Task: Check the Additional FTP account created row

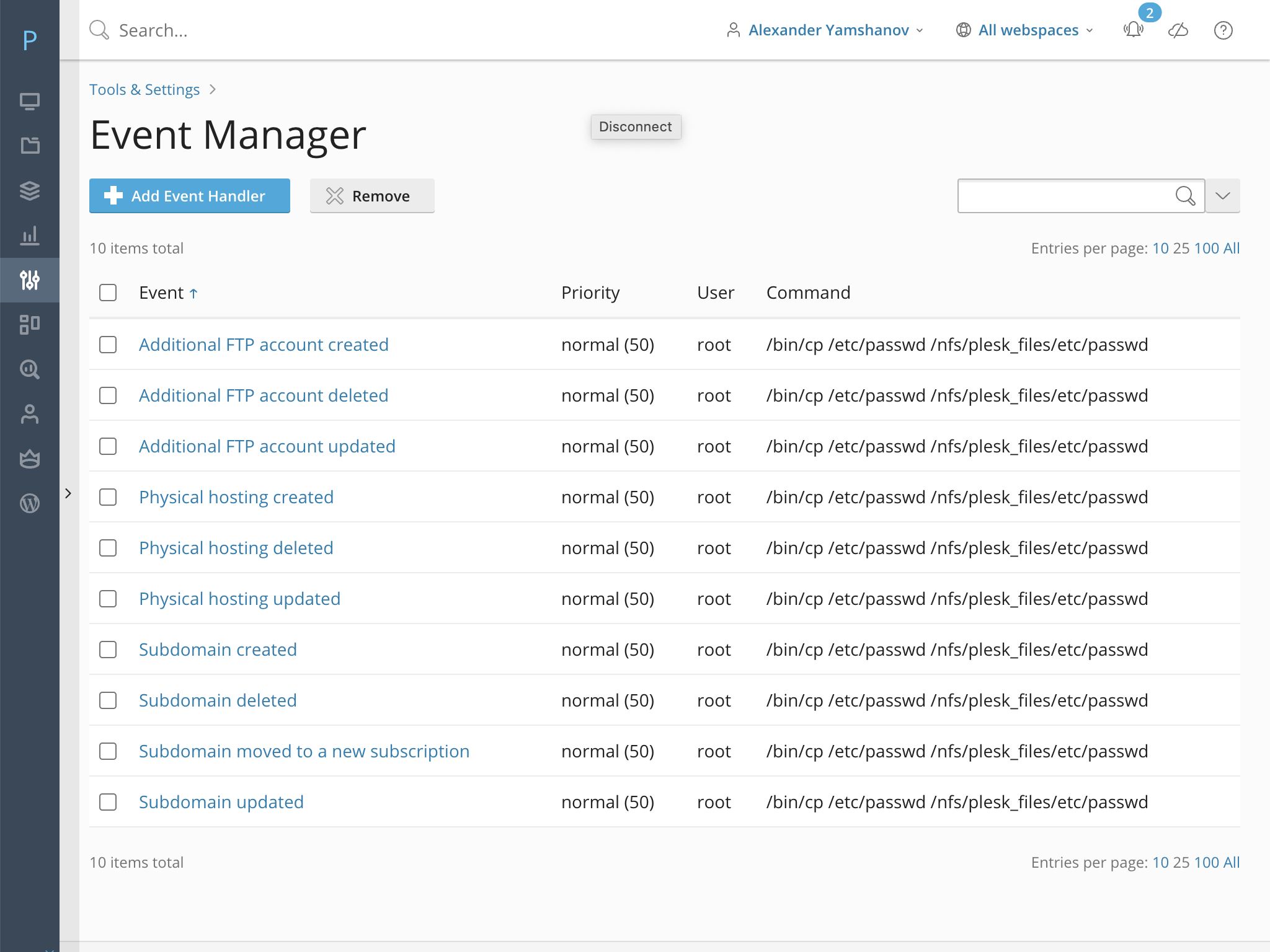Action: [x=107, y=345]
